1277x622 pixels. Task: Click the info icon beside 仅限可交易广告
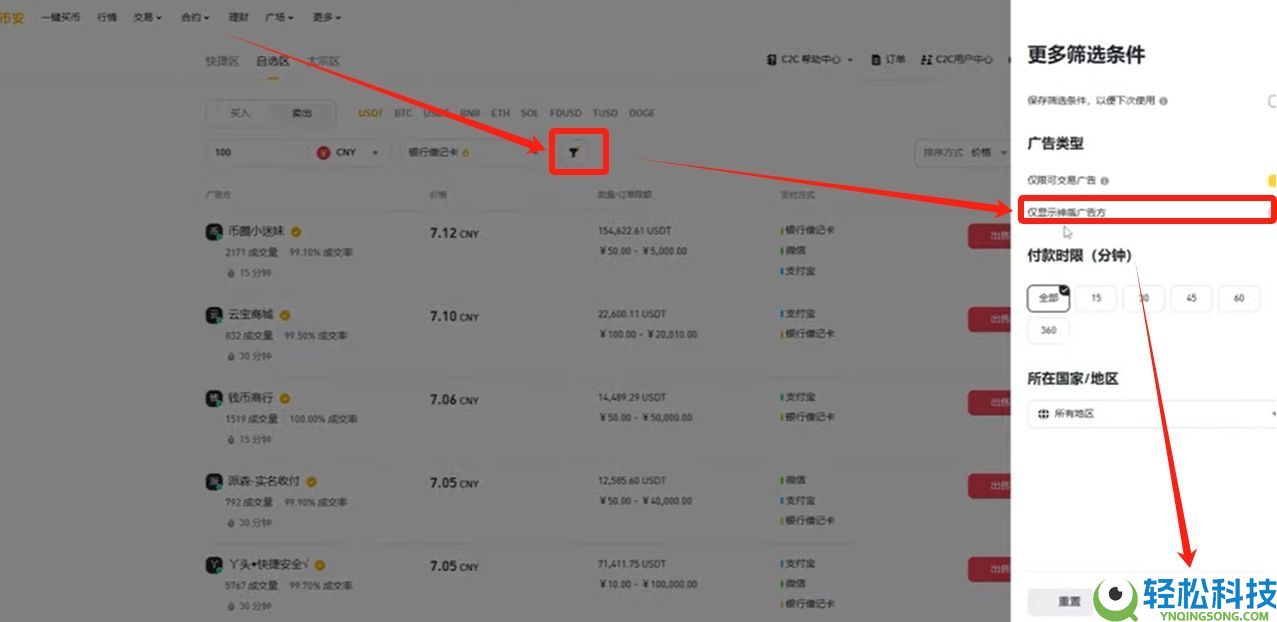coord(1105,180)
